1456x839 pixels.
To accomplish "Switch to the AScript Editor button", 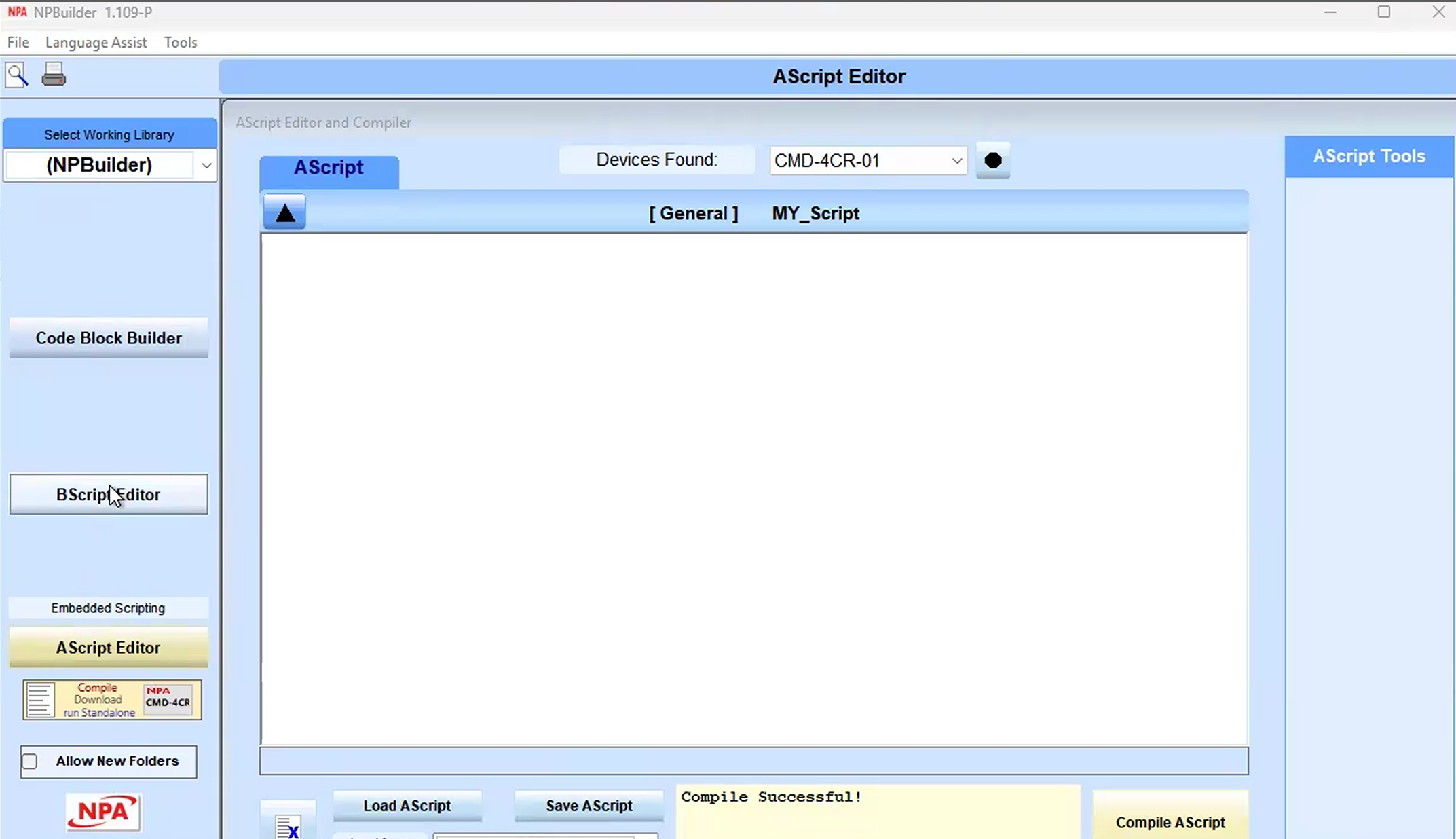I will point(109,648).
